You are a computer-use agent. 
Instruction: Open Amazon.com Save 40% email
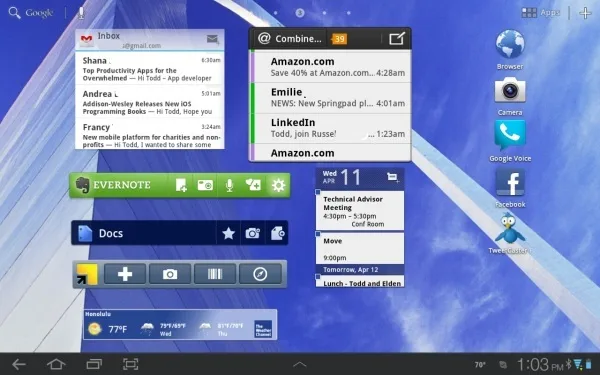(331, 67)
